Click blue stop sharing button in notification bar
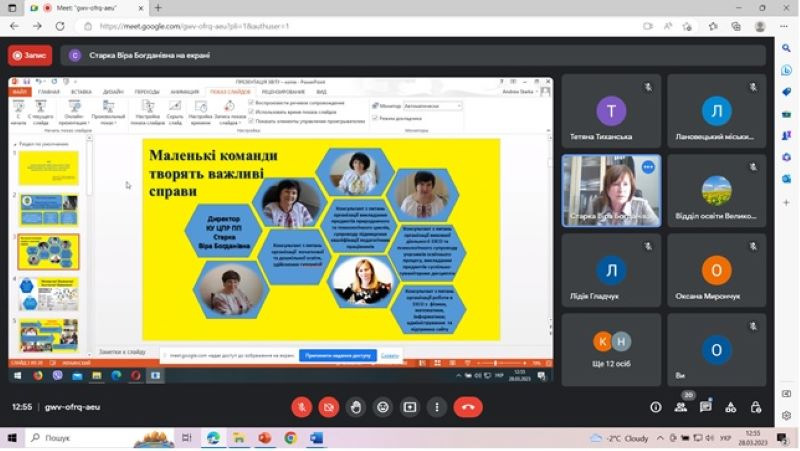The image size is (800, 451). pos(338,356)
